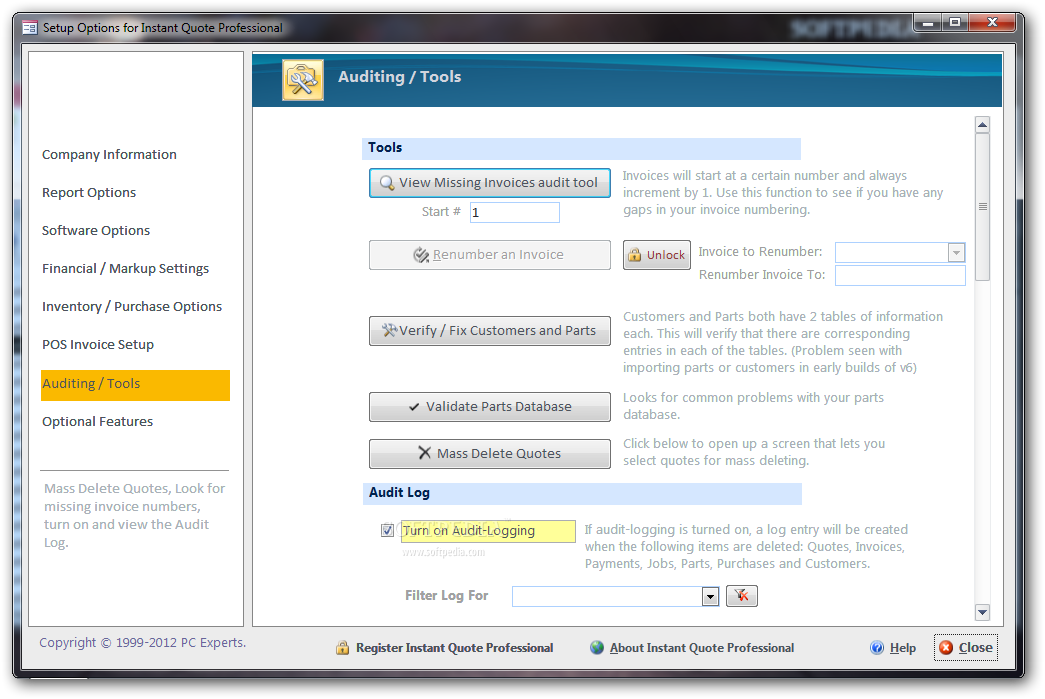The width and height of the screenshot is (1045, 699).
Task: Select the Auditing / Tools menu item
Action: point(135,384)
